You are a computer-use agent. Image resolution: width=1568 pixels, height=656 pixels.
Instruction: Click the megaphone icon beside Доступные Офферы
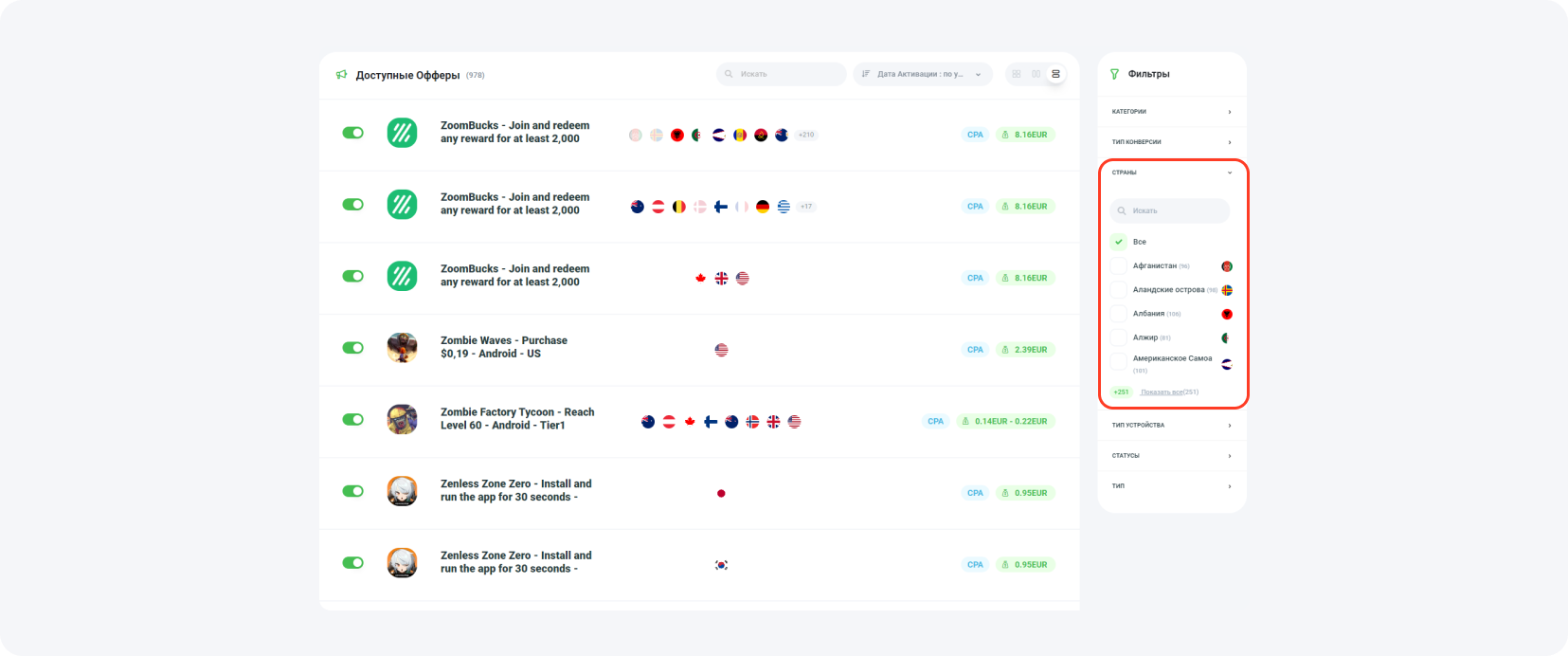click(x=342, y=75)
